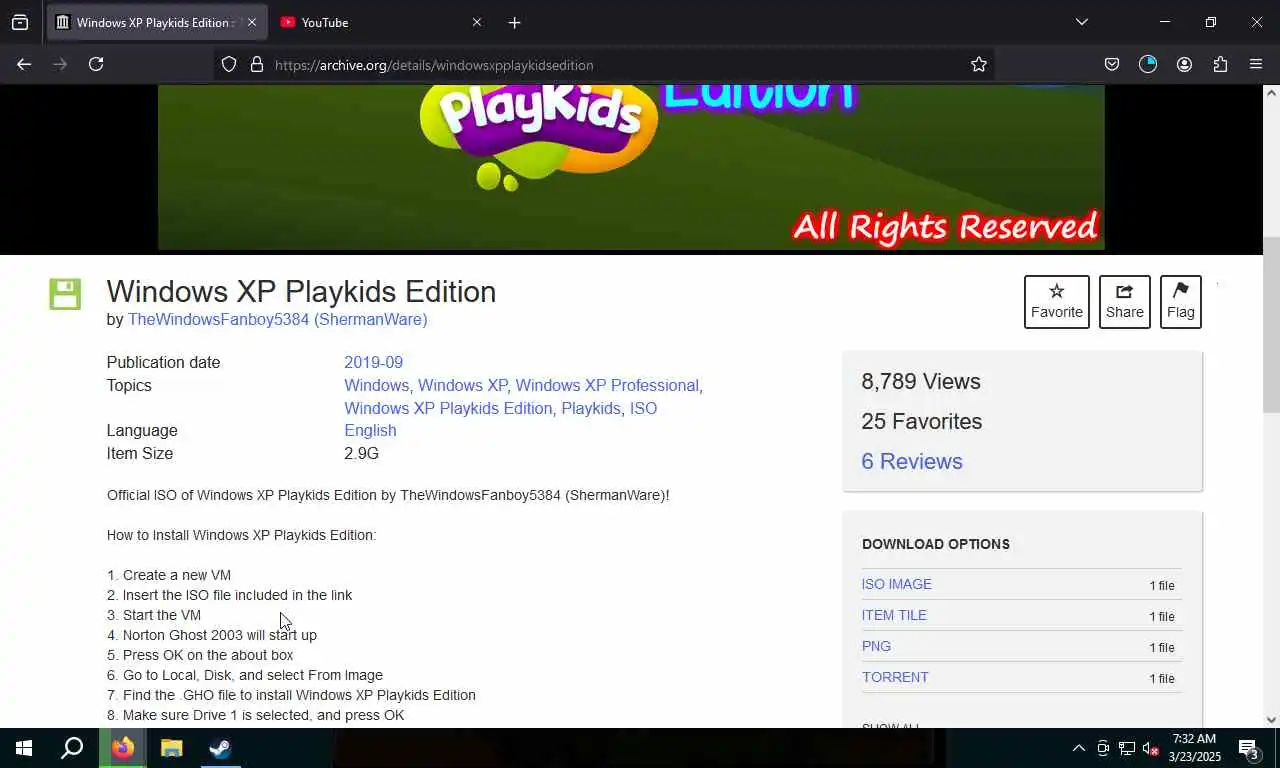Screen dimensions: 1280x768
Task: Open the Firefox hamburger menu
Action: tap(1256, 64)
